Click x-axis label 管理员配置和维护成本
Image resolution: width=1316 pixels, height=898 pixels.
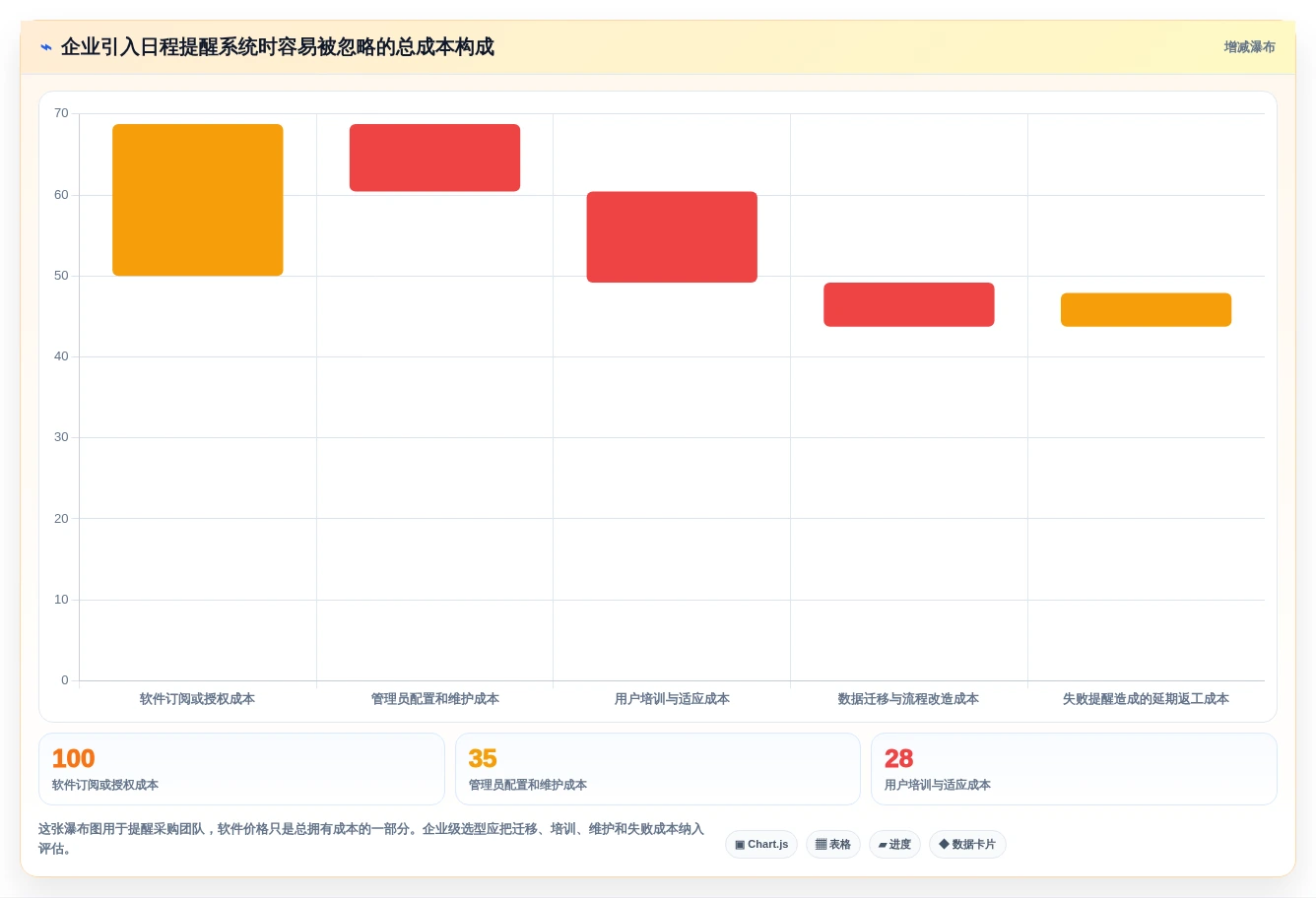pos(434,699)
